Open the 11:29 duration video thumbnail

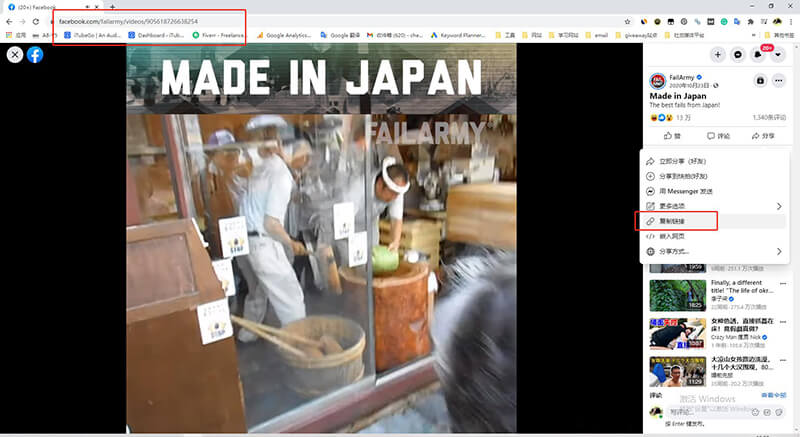point(678,372)
